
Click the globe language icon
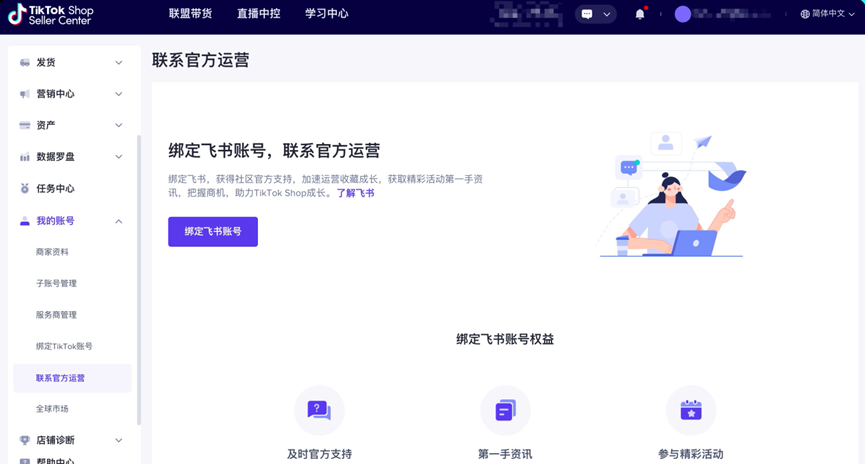(x=805, y=14)
